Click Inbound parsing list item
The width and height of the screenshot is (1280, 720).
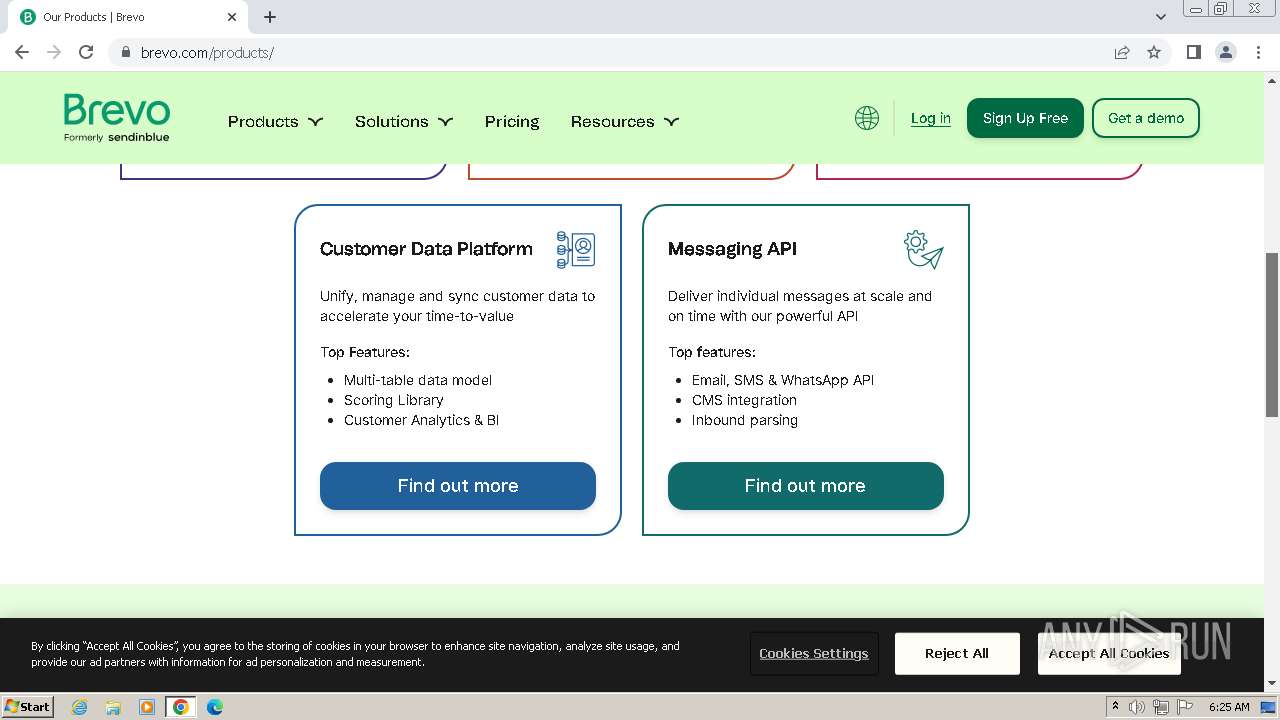click(745, 420)
